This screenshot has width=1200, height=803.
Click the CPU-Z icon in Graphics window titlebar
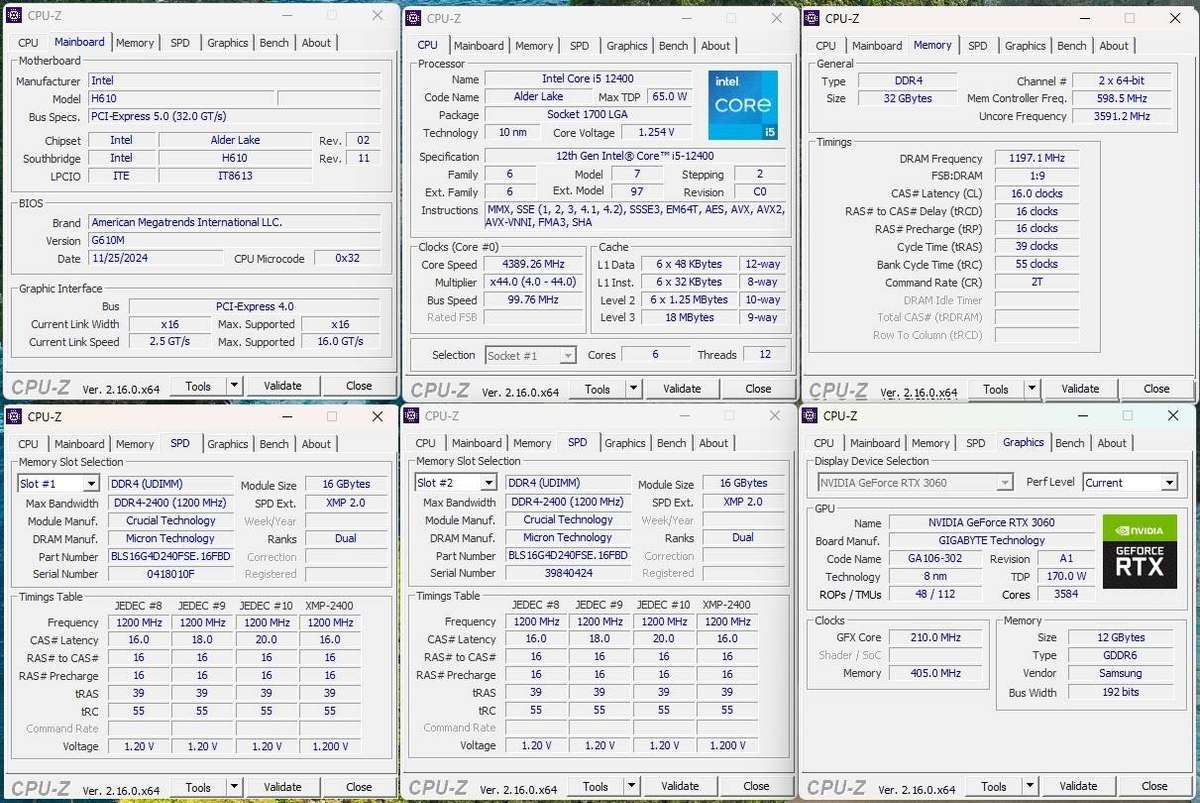click(x=808, y=415)
